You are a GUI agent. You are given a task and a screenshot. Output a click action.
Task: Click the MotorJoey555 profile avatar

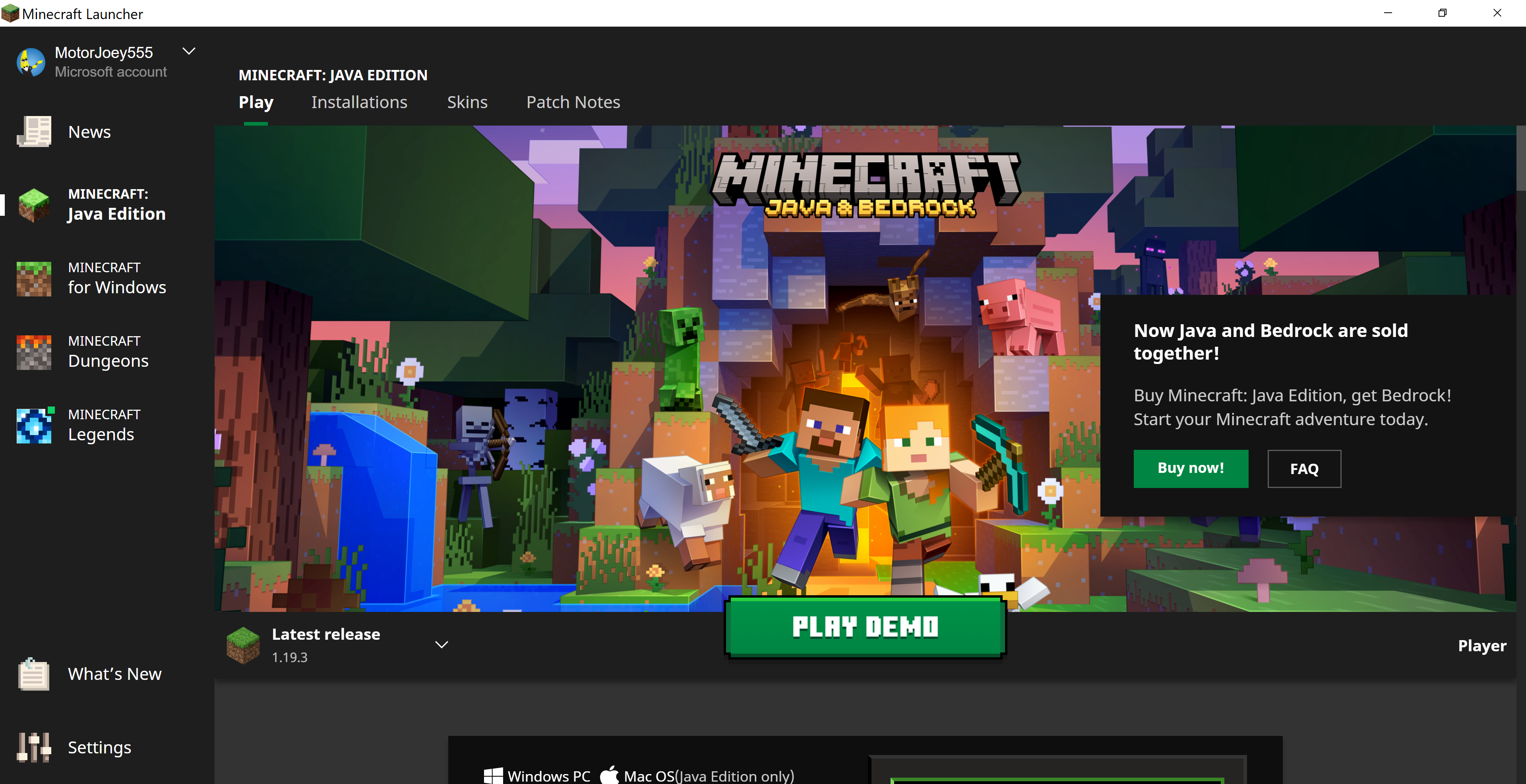pos(31,62)
